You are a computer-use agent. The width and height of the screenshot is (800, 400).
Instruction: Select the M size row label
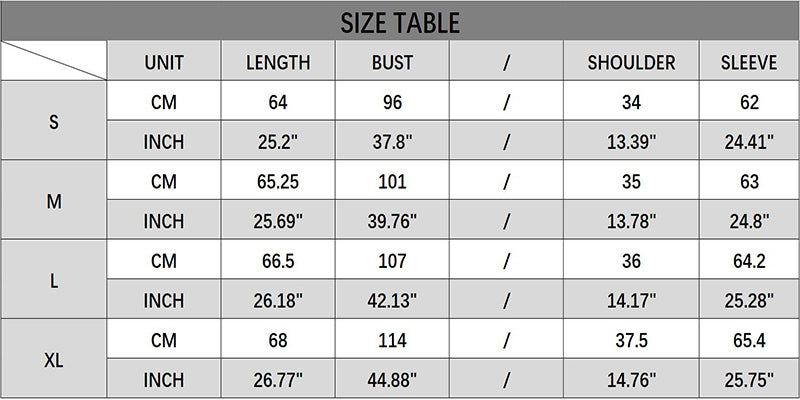coord(54,201)
